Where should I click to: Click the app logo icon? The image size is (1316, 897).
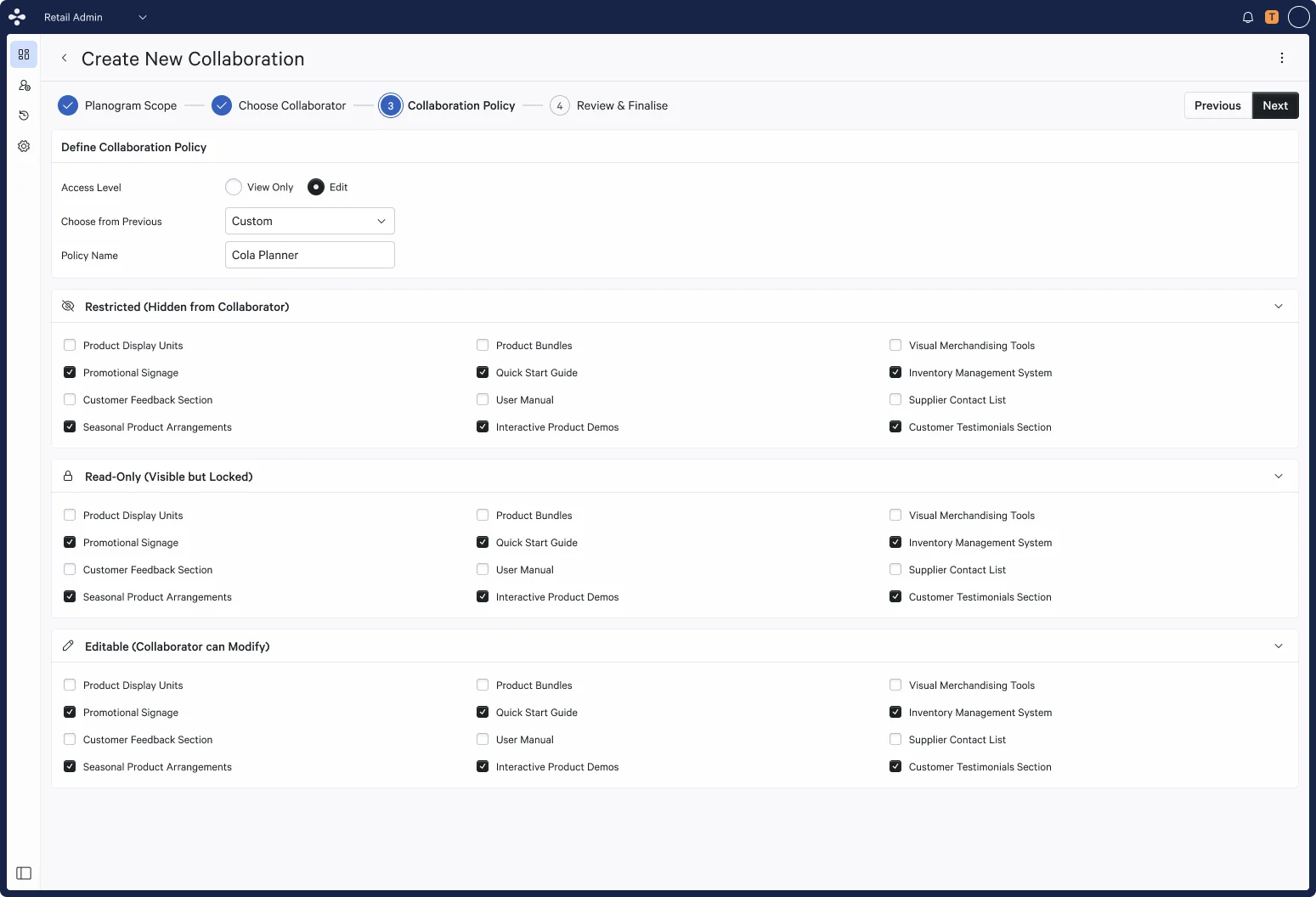tap(17, 17)
